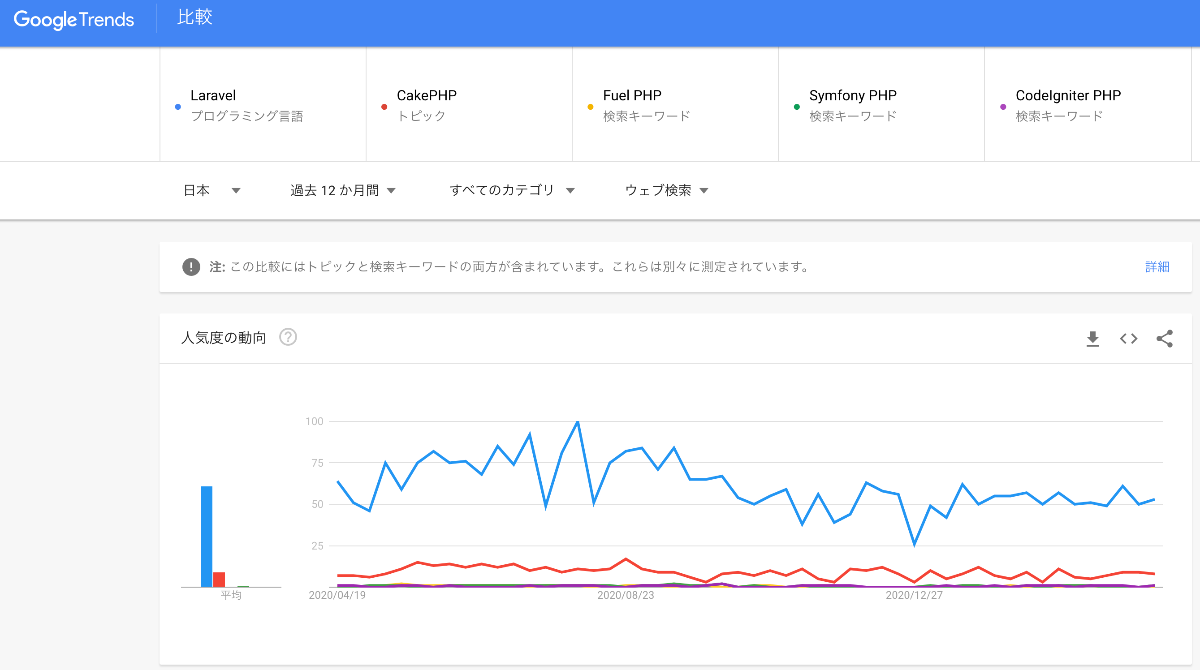Click the 2020/04/19 axis date

[x=338, y=596]
